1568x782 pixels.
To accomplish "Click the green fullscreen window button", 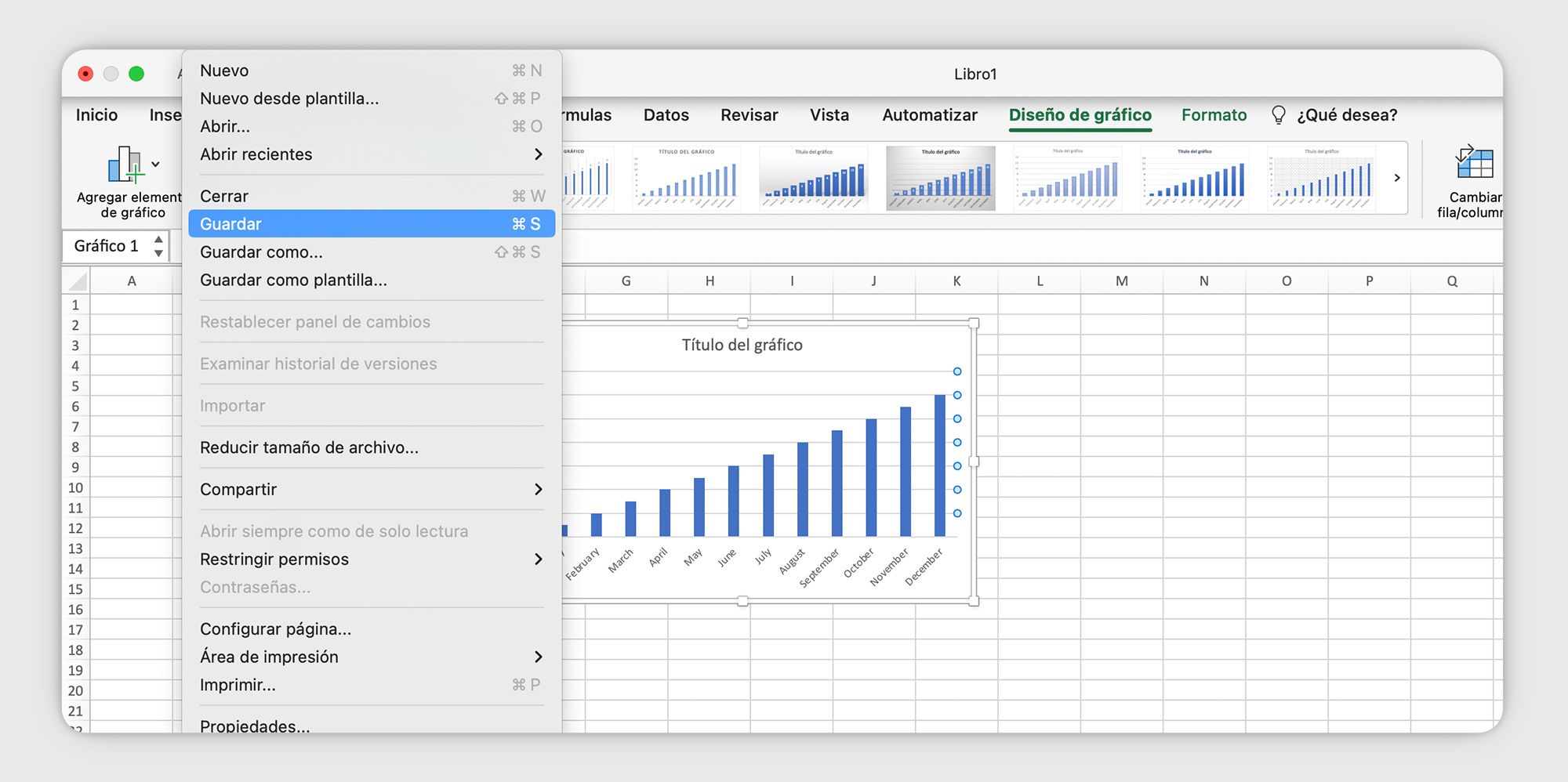I will (136, 74).
